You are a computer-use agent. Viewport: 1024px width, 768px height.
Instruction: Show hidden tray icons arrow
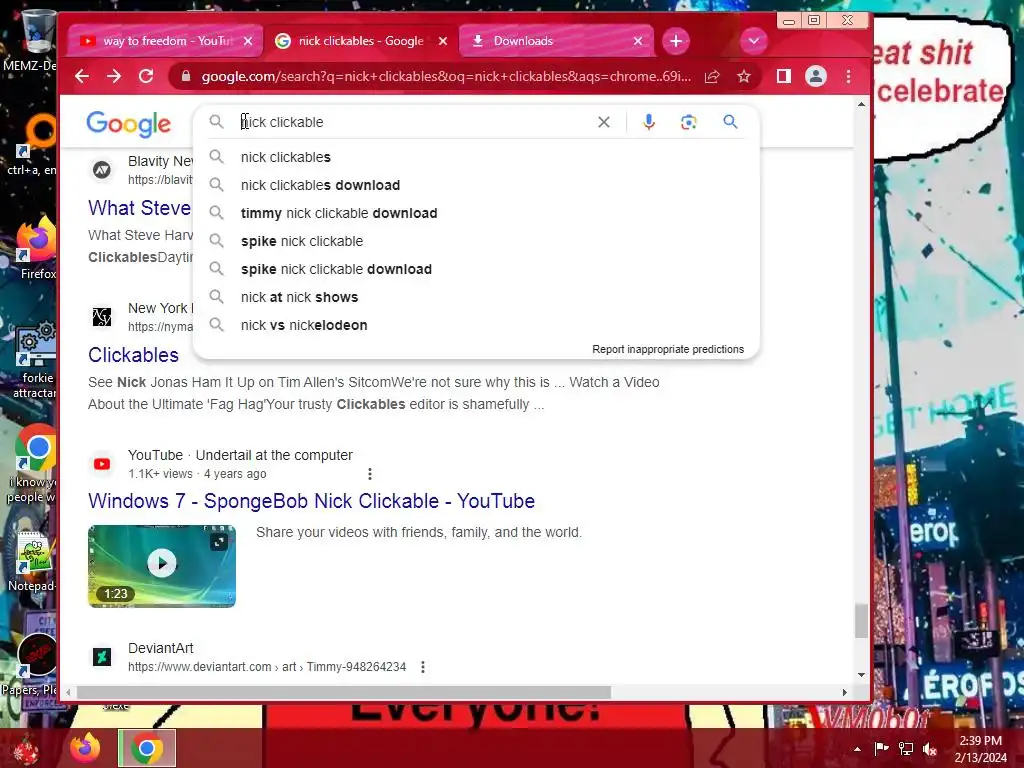coord(857,749)
